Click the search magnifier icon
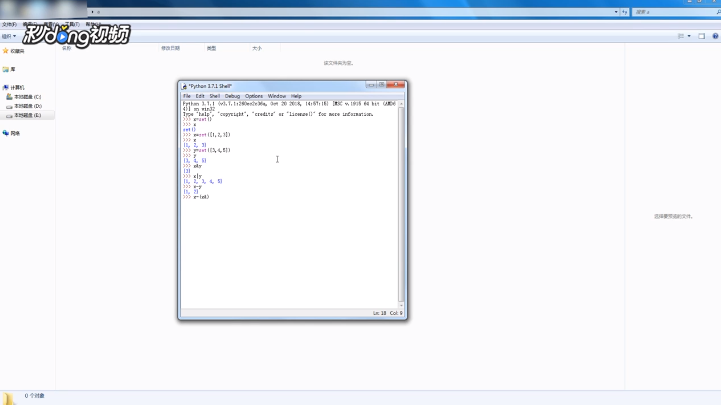The height and width of the screenshot is (405, 721). [x=718, y=12]
